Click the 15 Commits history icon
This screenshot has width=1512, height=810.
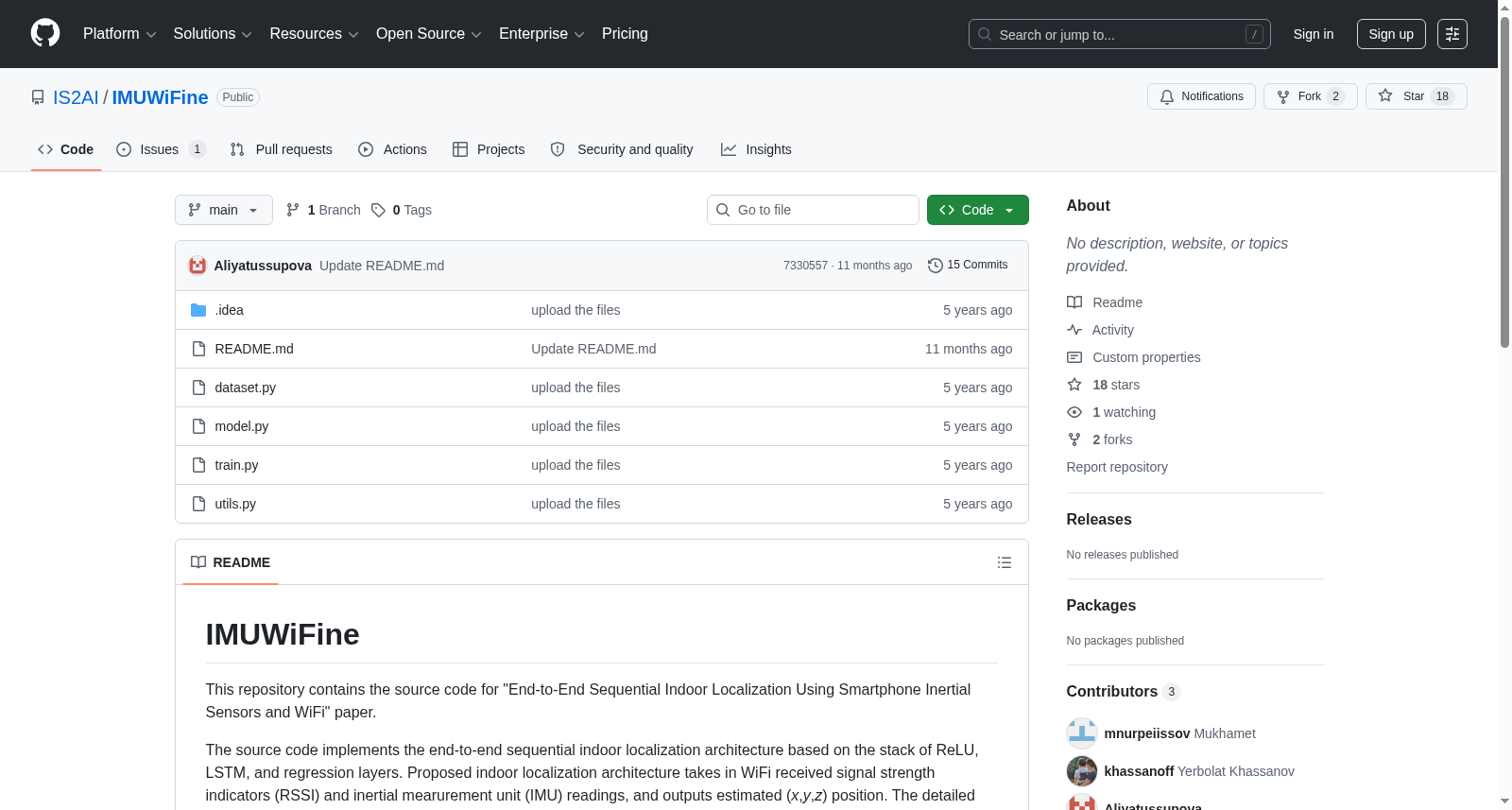[x=935, y=266]
